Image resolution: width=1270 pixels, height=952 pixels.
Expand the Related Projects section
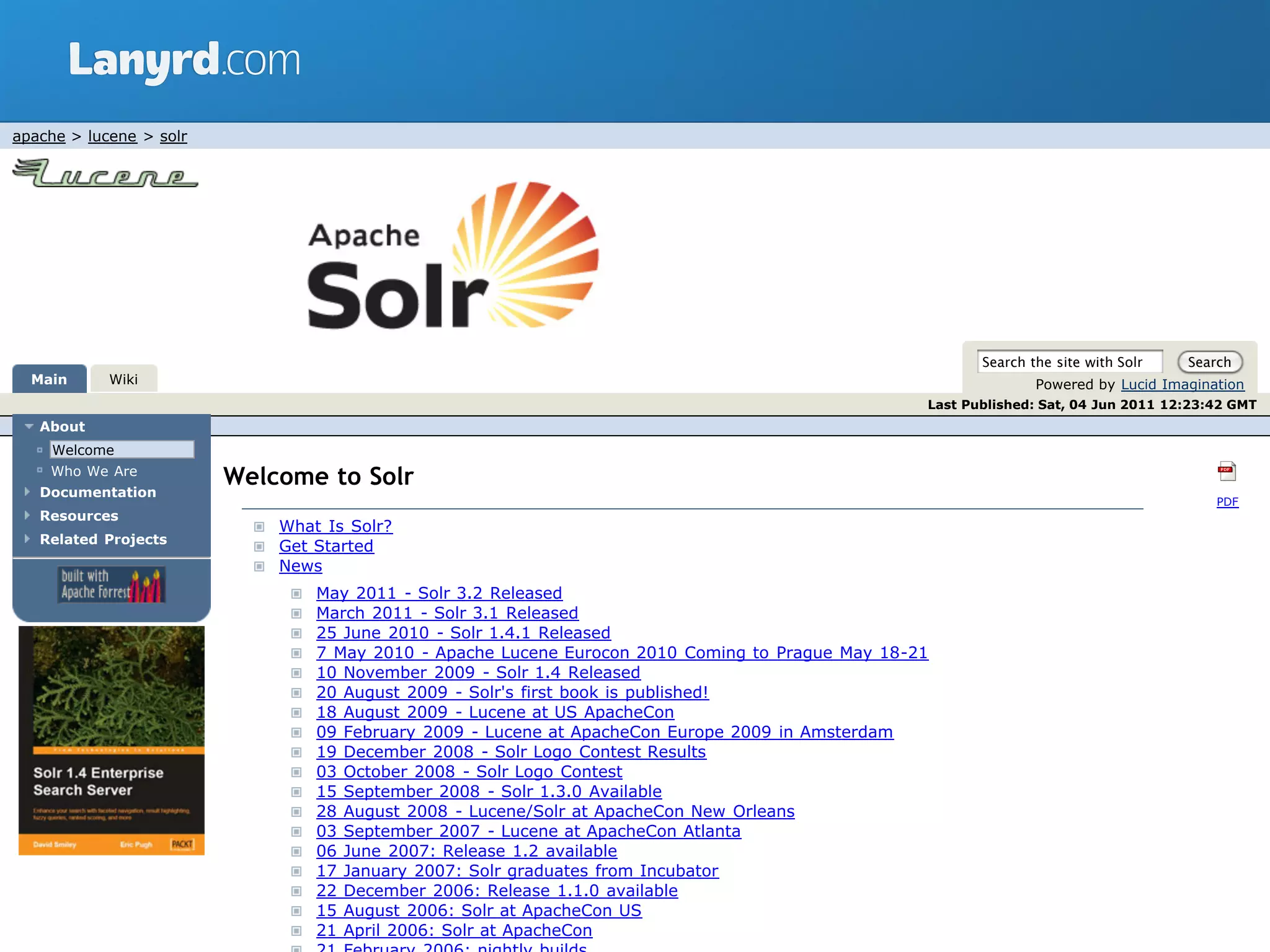pos(27,539)
